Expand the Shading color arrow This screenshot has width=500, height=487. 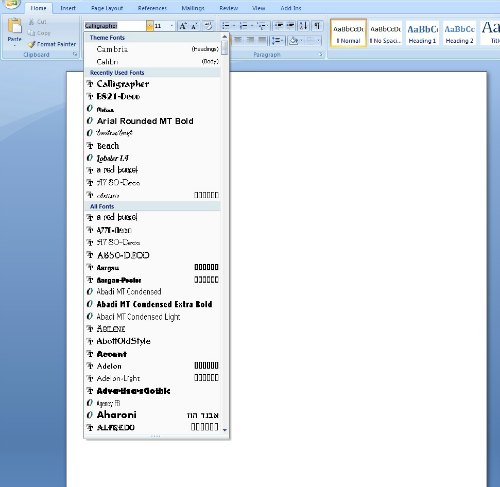[x=301, y=41]
